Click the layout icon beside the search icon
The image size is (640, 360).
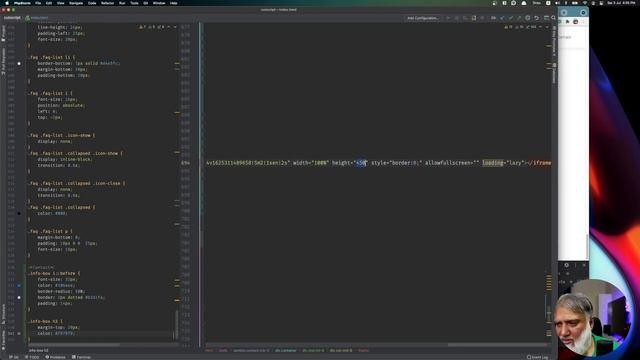[546, 18]
